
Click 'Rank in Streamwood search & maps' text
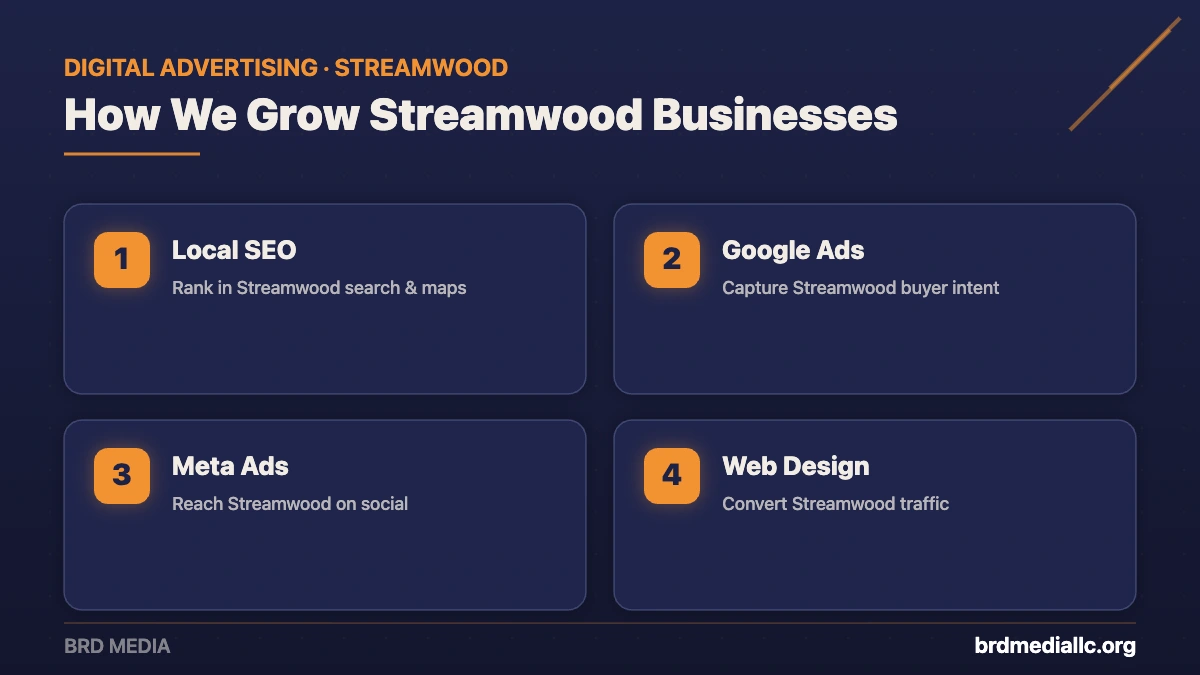(319, 288)
